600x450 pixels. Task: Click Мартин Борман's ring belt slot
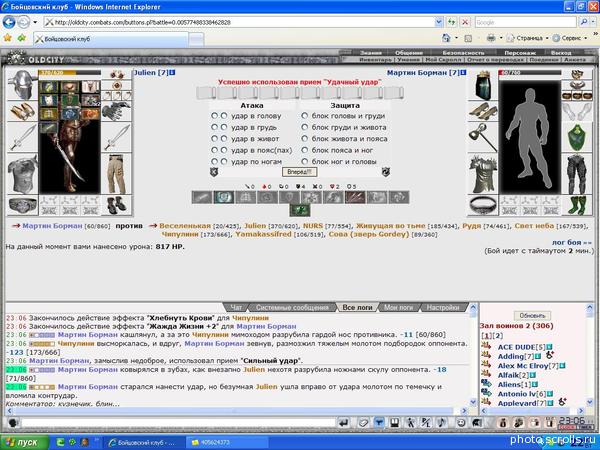(483, 205)
